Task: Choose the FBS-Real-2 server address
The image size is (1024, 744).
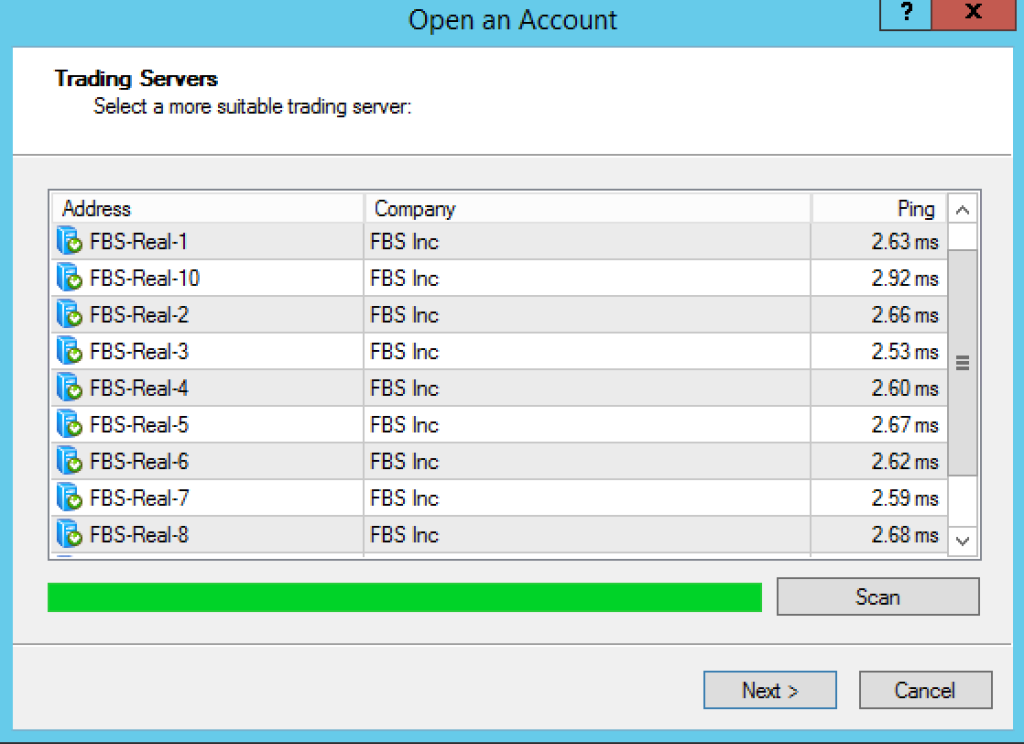Action: [x=139, y=315]
